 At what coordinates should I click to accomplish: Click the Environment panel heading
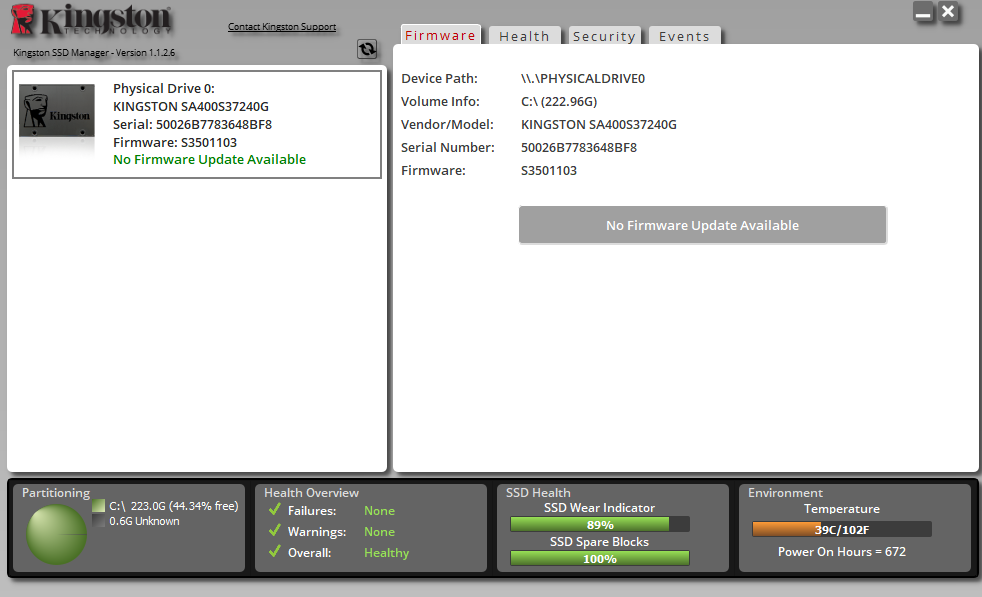tap(785, 493)
